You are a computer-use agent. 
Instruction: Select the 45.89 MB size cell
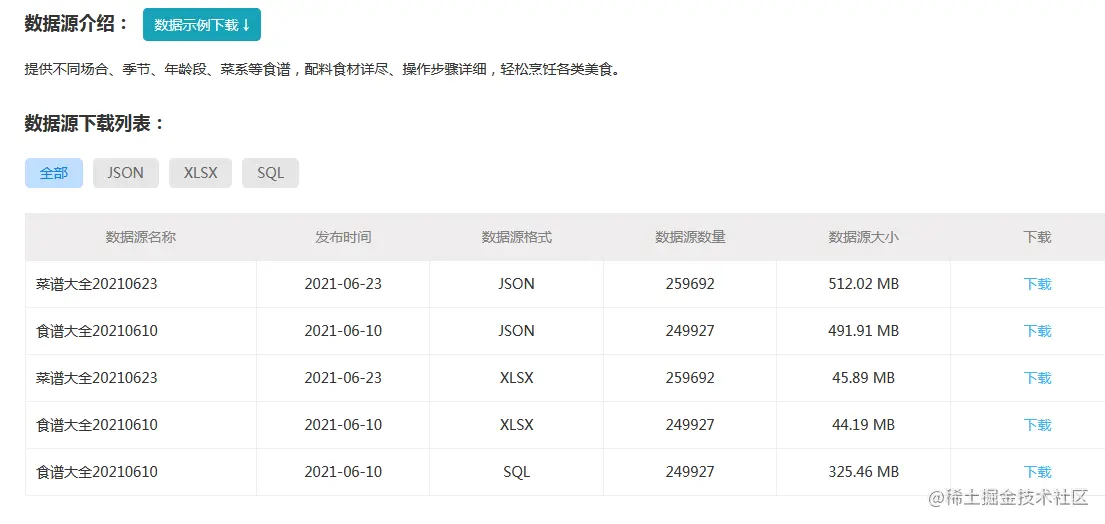863,378
